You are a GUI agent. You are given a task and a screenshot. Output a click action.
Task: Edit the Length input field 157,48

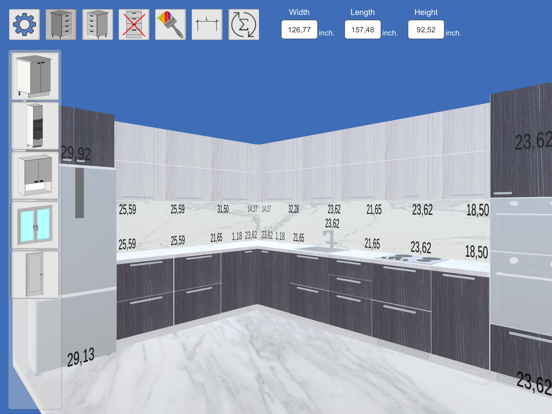pyautogui.click(x=363, y=30)
